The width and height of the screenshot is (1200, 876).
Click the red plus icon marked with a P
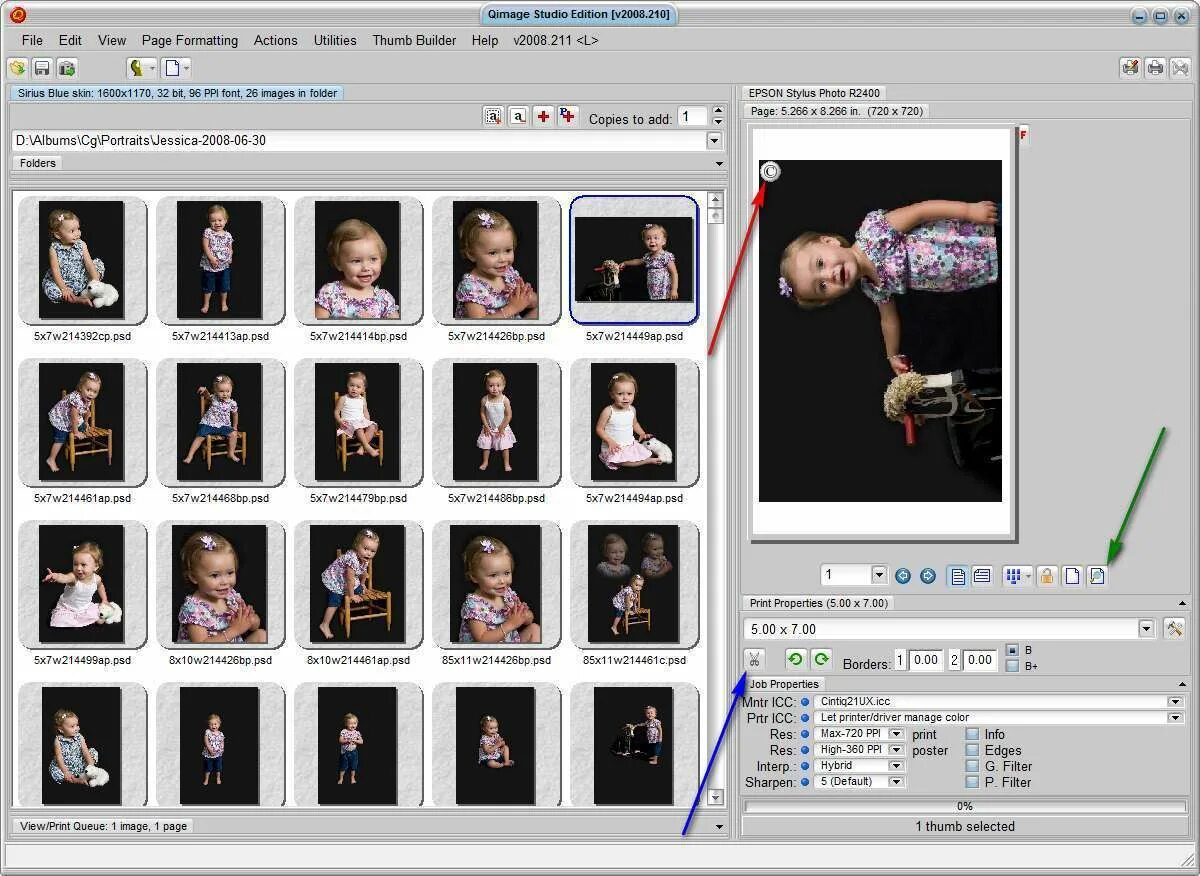567,116
